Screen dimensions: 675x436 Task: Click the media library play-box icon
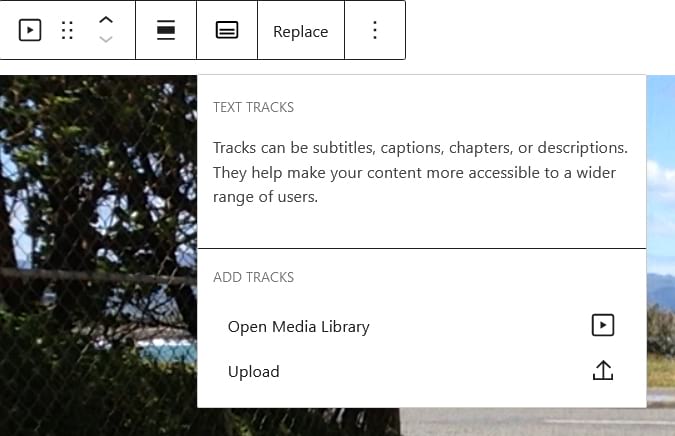[602, 325]
